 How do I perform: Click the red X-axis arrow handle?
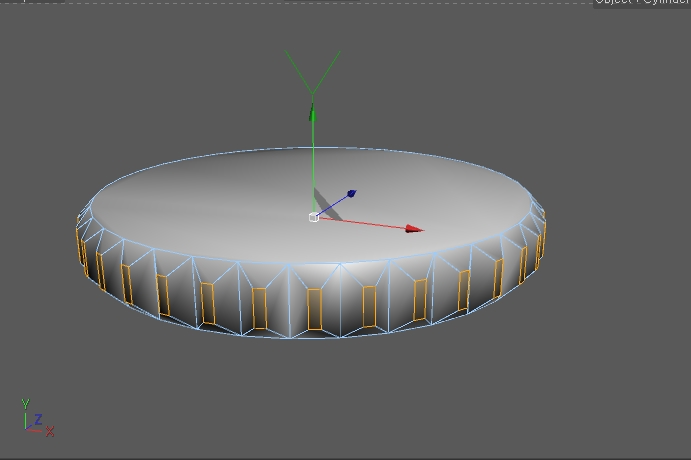[x=414, y=229]
